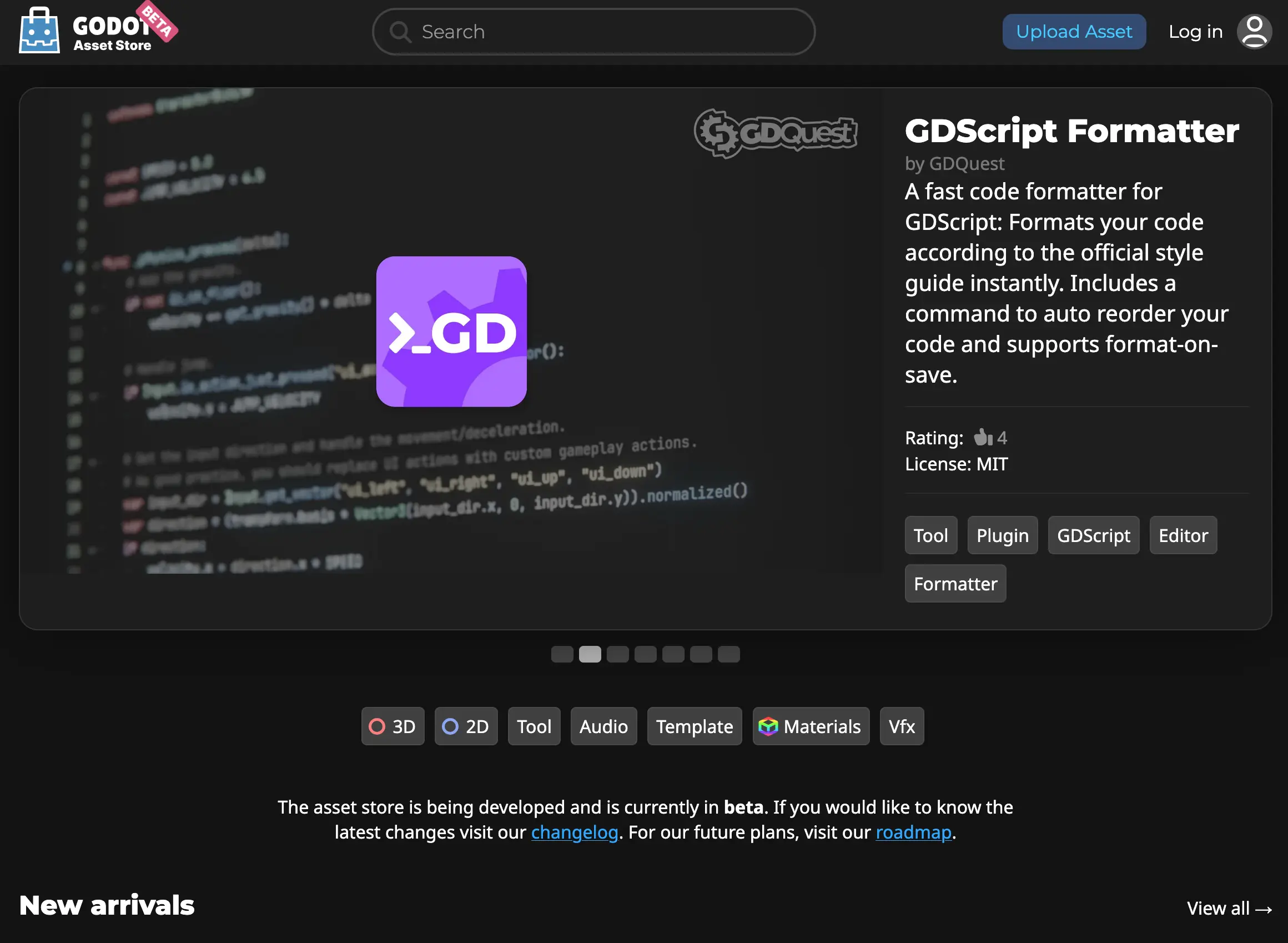Click the user profile avatar icon

tap(1254, 32)
